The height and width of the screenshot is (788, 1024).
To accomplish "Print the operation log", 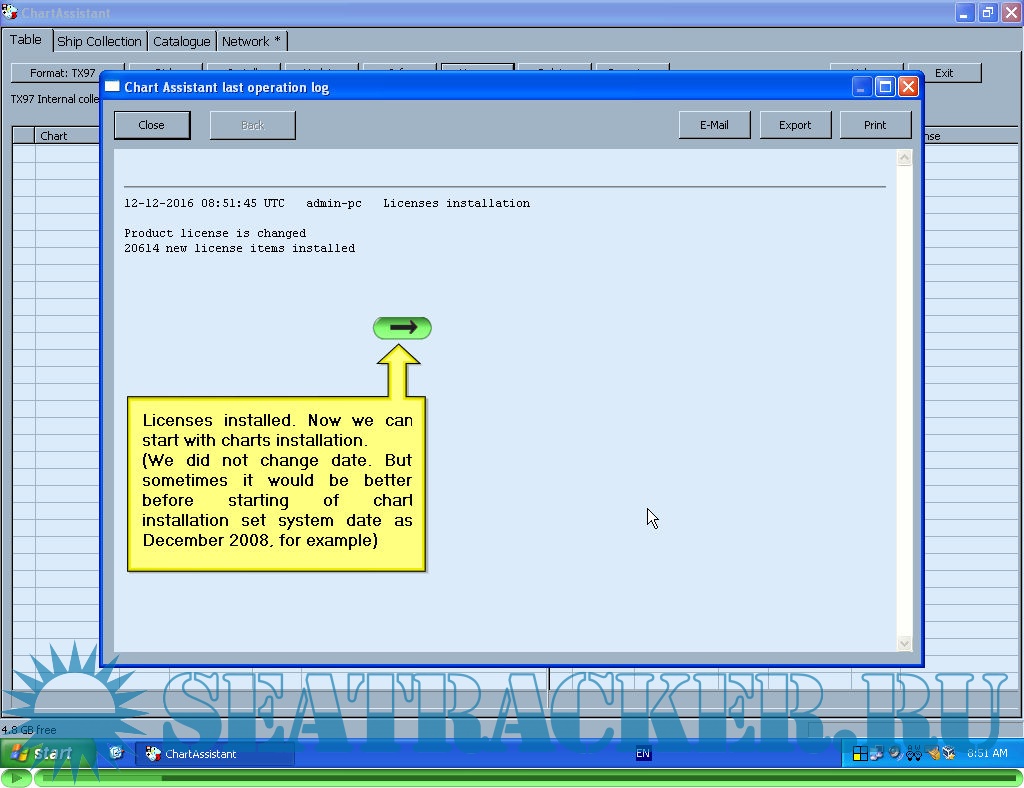I will 875,125.
